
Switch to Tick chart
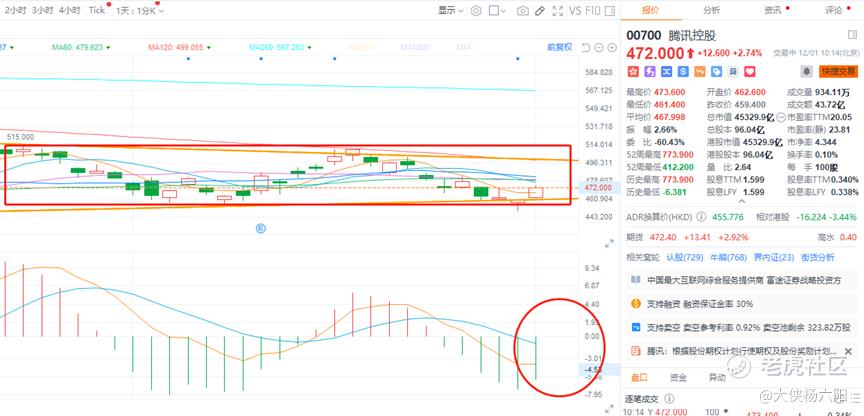click(96, 10)
